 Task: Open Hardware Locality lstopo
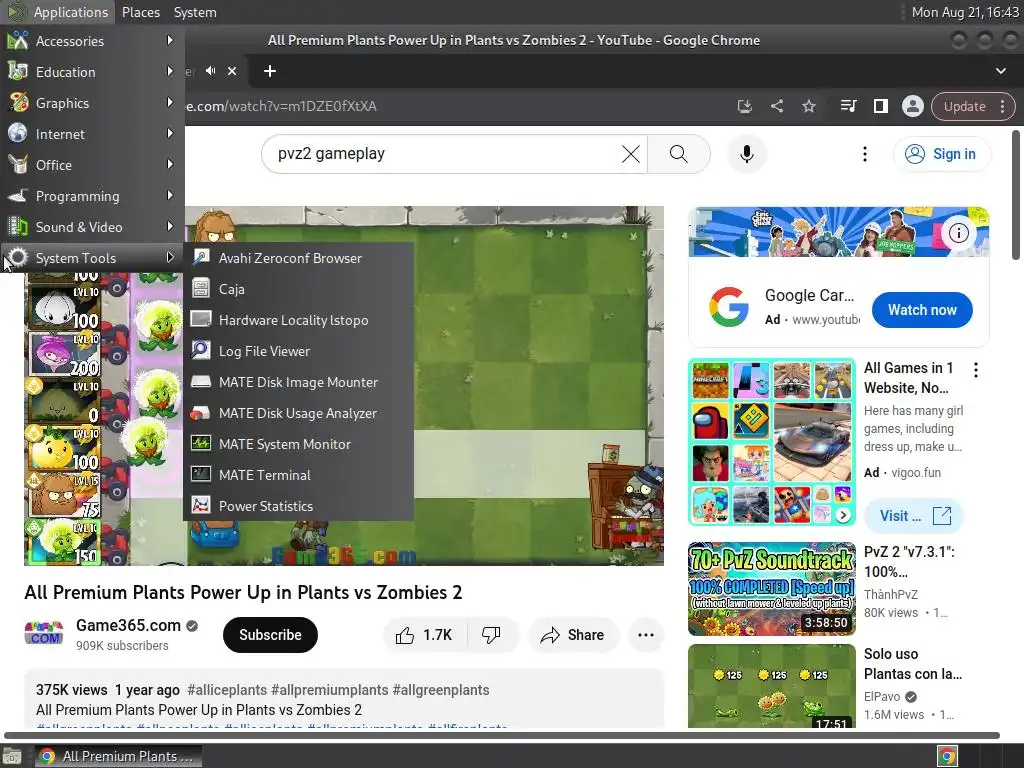click(x=298, y=320)
